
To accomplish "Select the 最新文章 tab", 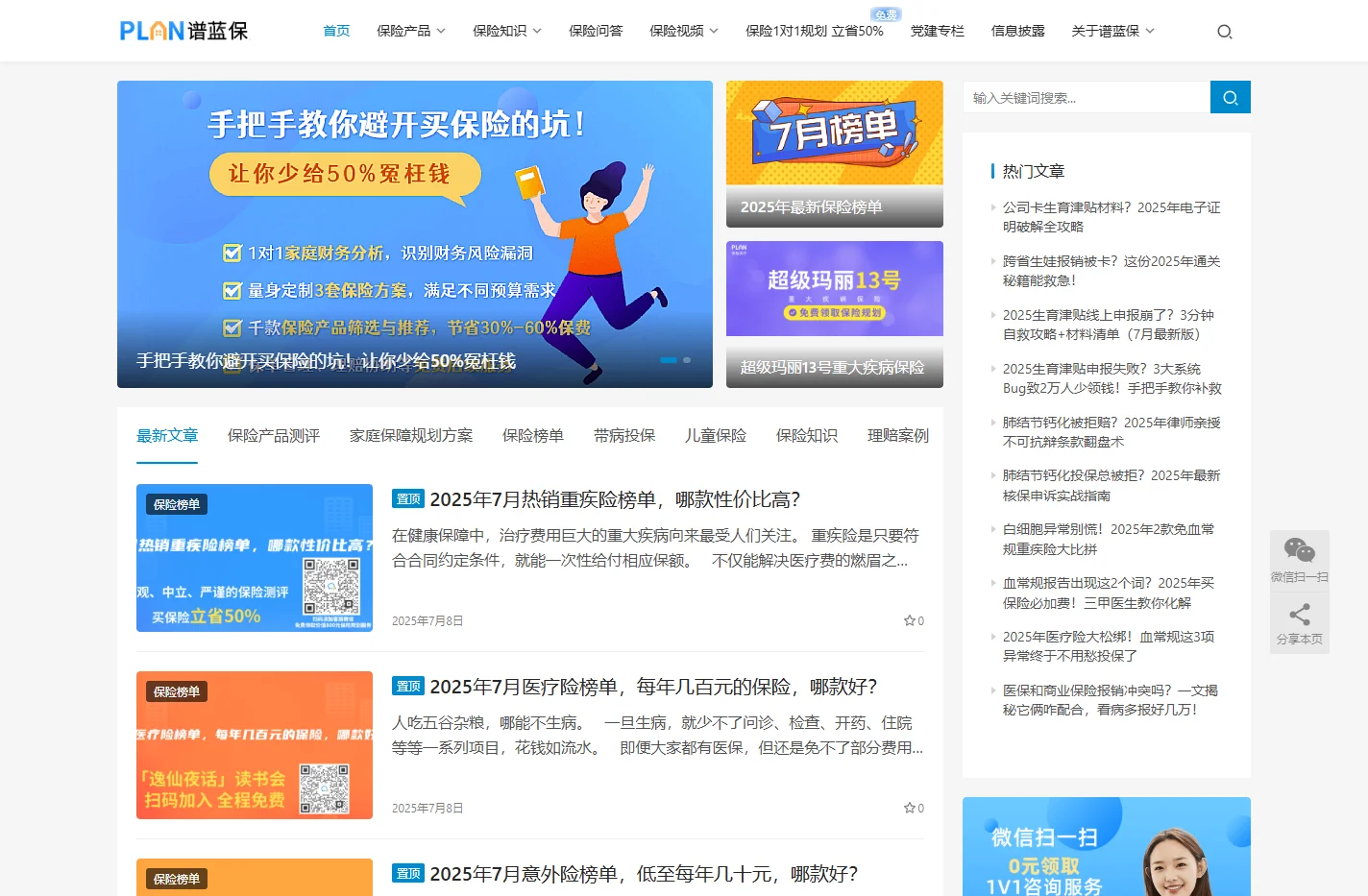I will 167,435.
